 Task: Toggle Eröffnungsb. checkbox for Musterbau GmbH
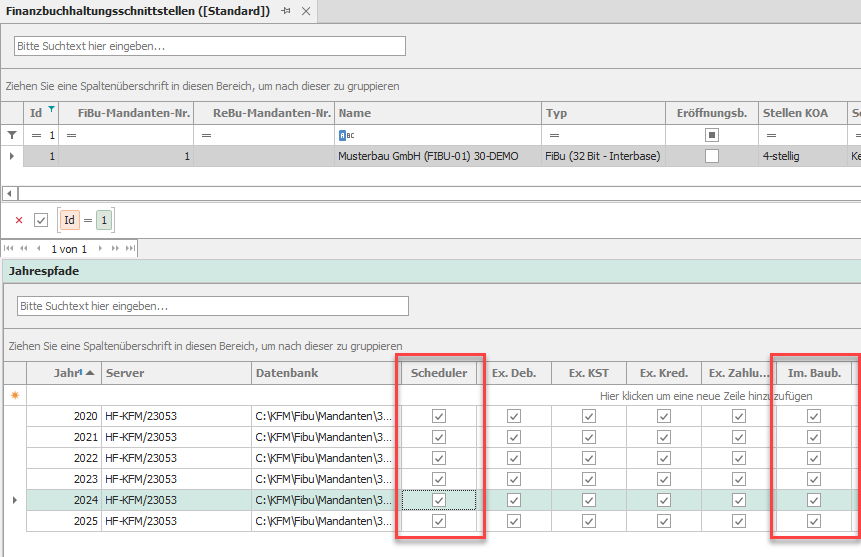(711, 156)
